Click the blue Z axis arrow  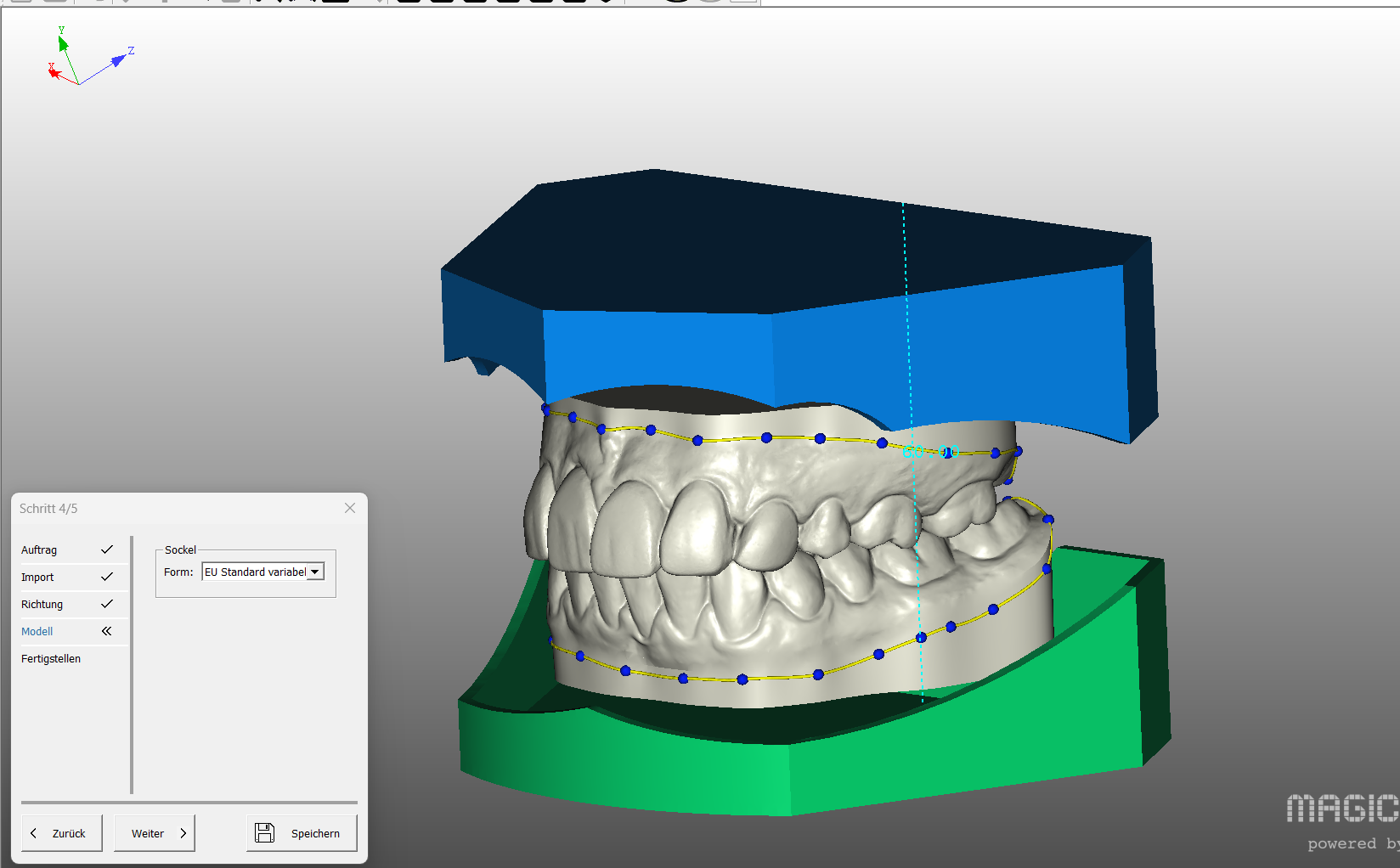(x=119, y=60)
